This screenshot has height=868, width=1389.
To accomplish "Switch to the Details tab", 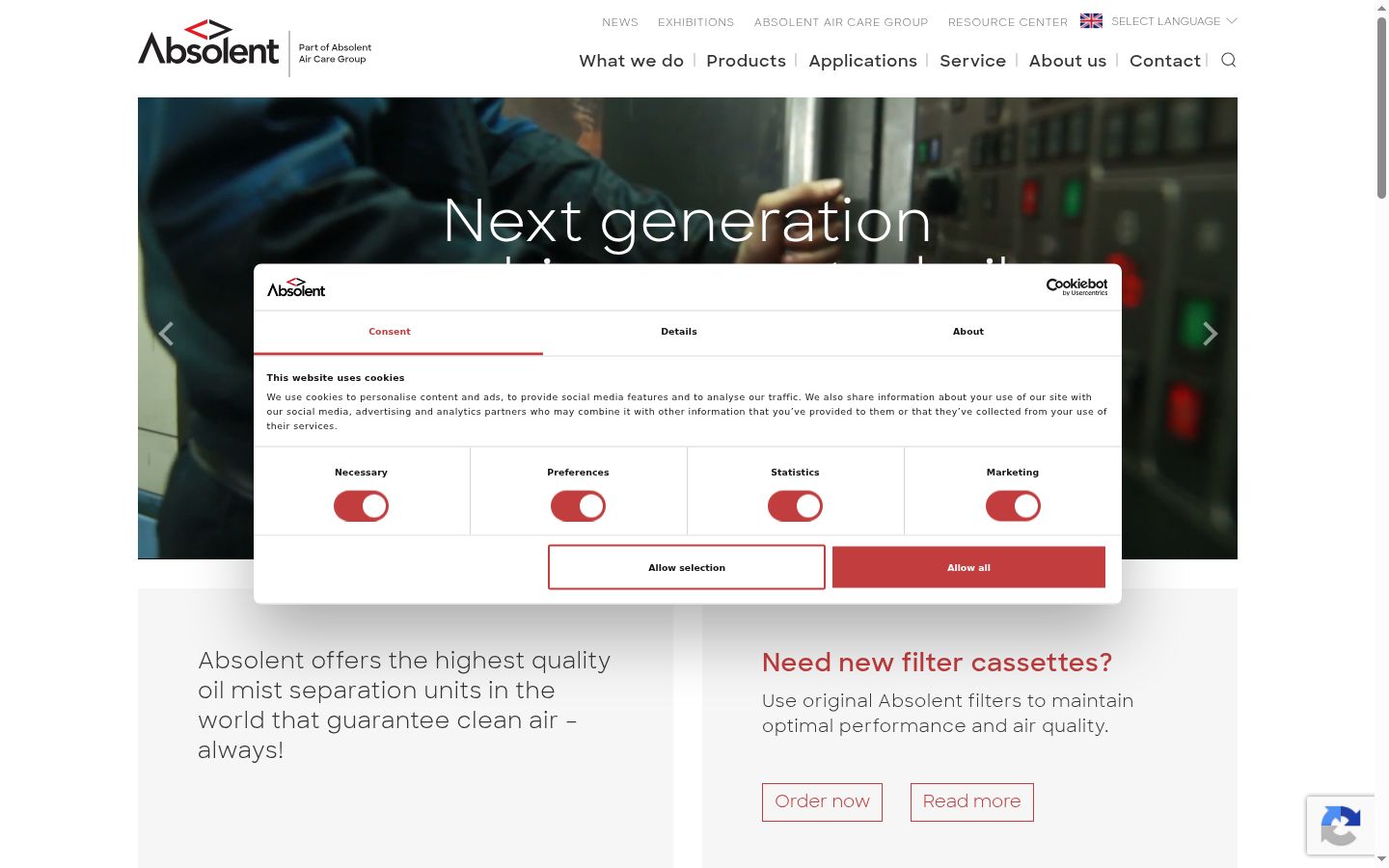I will tap(679, 332).
